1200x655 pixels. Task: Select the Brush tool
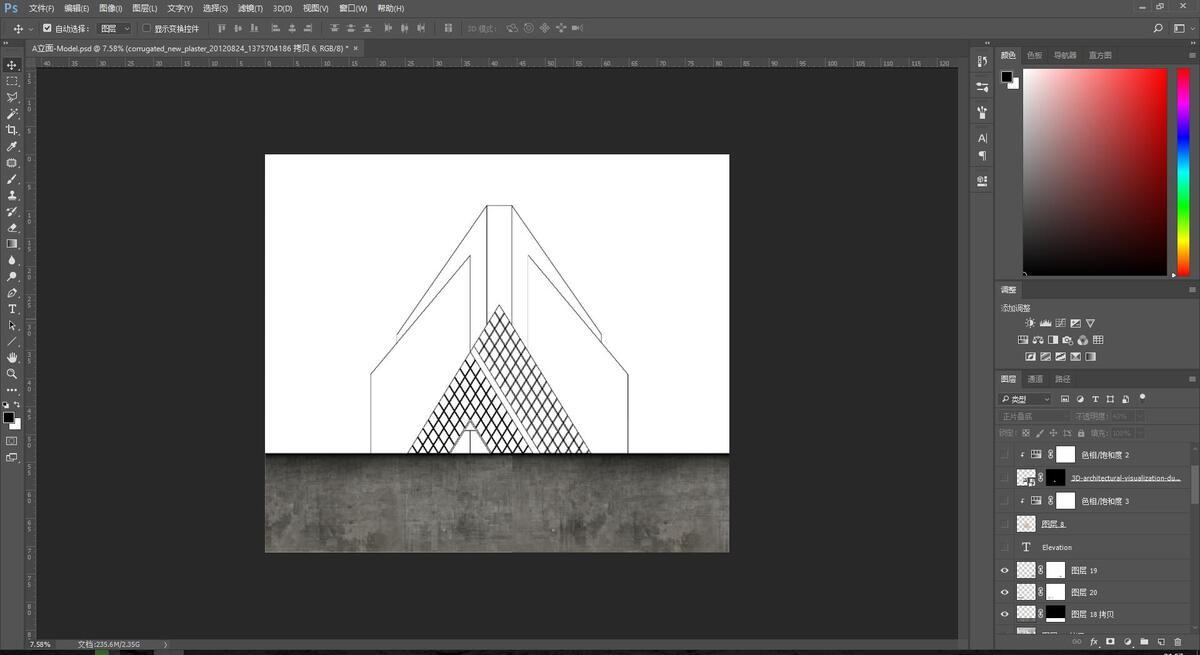point(12,178)
